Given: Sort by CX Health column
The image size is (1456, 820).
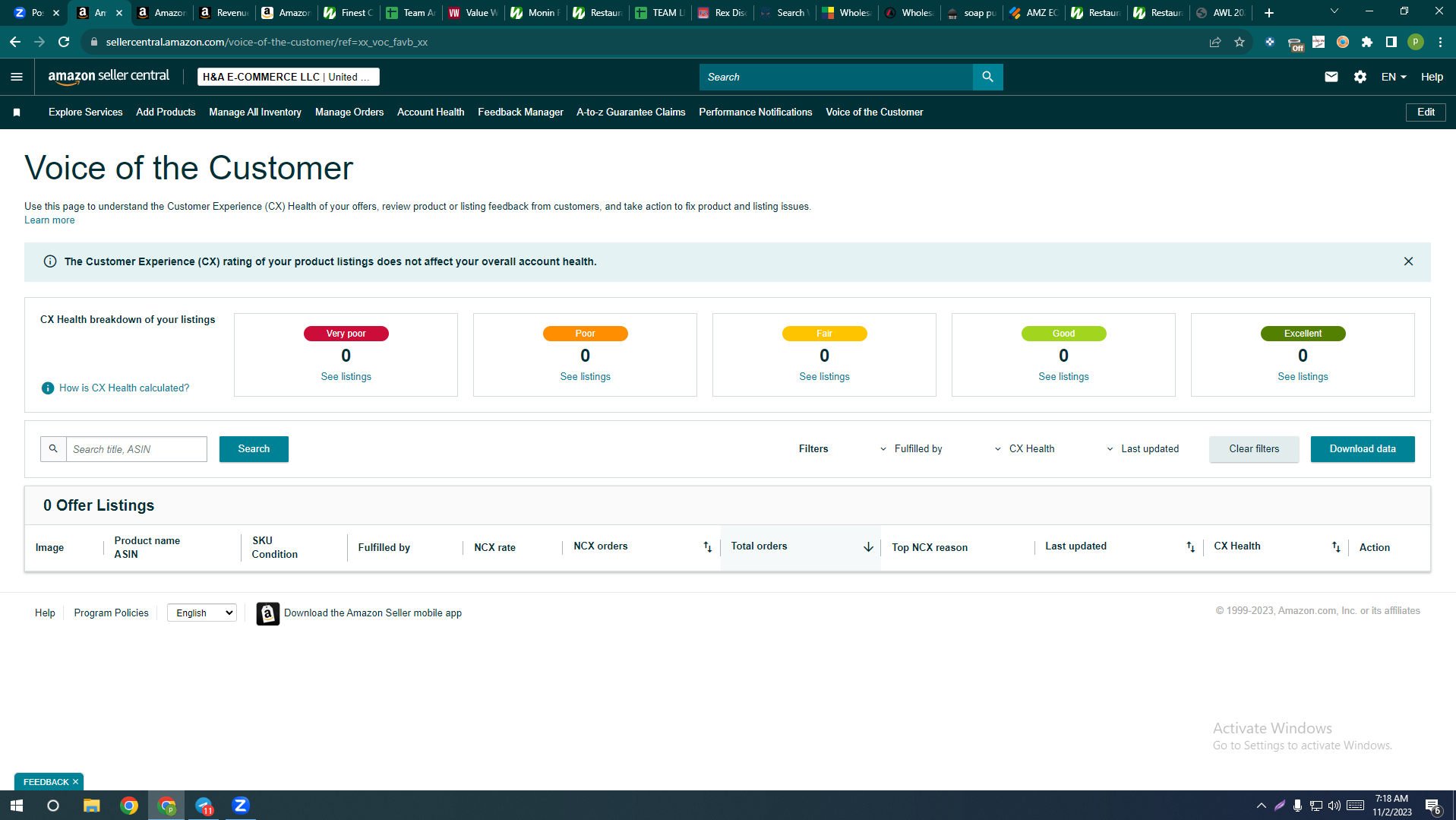Looking at the screenshot, I should click(x=1336, y=547).
